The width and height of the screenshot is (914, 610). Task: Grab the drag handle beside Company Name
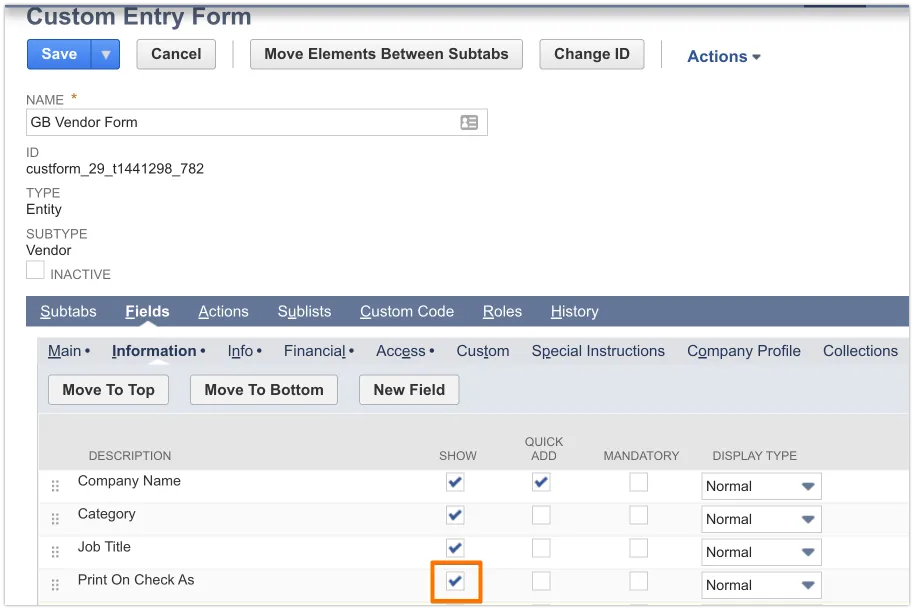click(x=56, y=486)
